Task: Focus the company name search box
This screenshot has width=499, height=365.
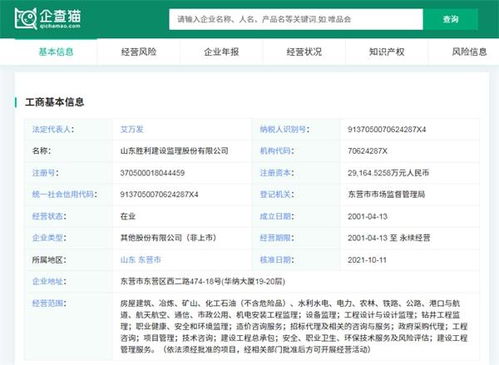Action: (x=296, y=19)
